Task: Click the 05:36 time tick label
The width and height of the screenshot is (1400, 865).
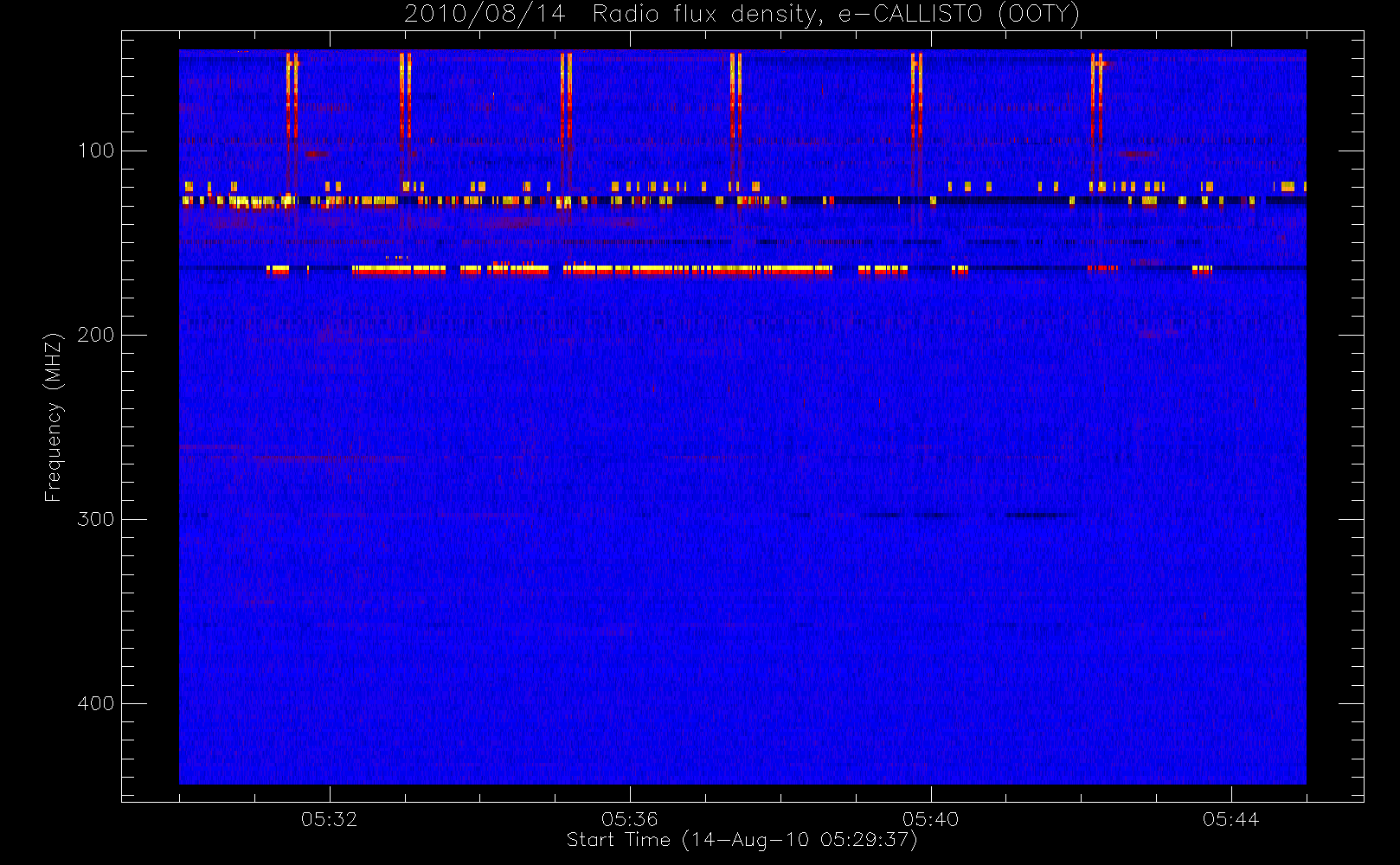Action: pos(630,819)
